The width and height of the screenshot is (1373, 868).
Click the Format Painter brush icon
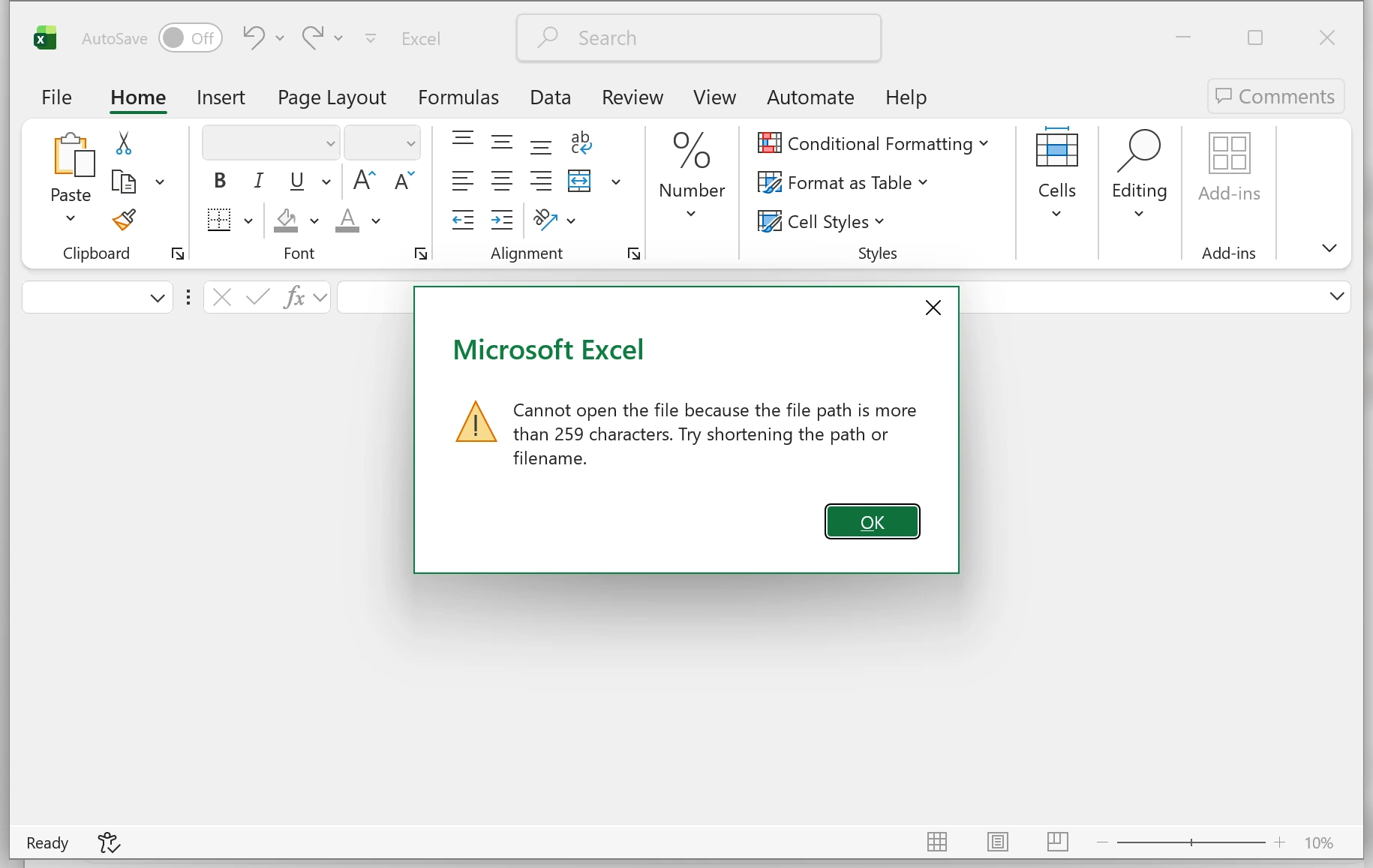pos(124,220)
